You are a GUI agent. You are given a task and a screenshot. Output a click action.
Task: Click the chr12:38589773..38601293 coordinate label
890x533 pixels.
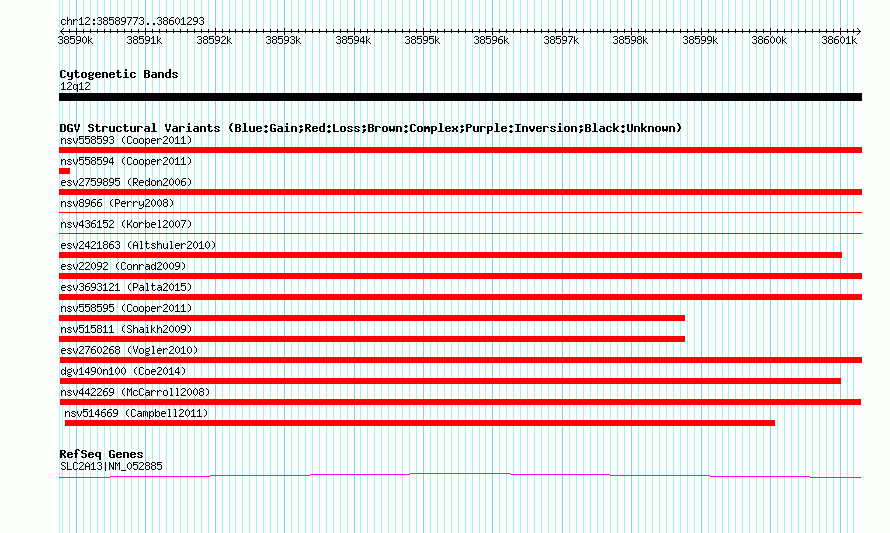[132, 21]
